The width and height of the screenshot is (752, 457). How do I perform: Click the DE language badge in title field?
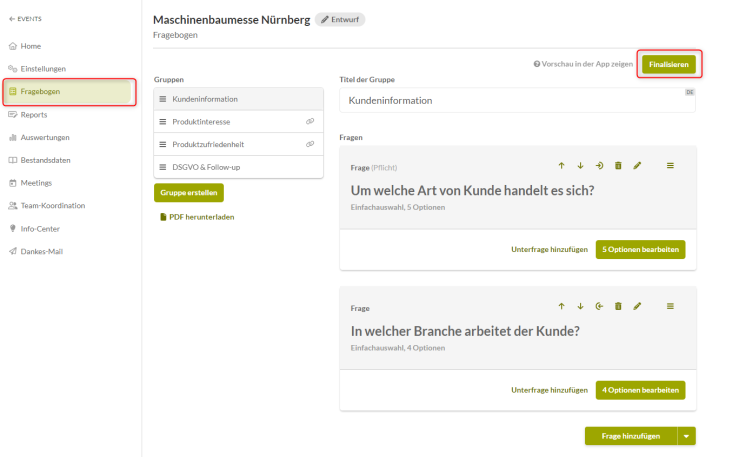point(690,92)
